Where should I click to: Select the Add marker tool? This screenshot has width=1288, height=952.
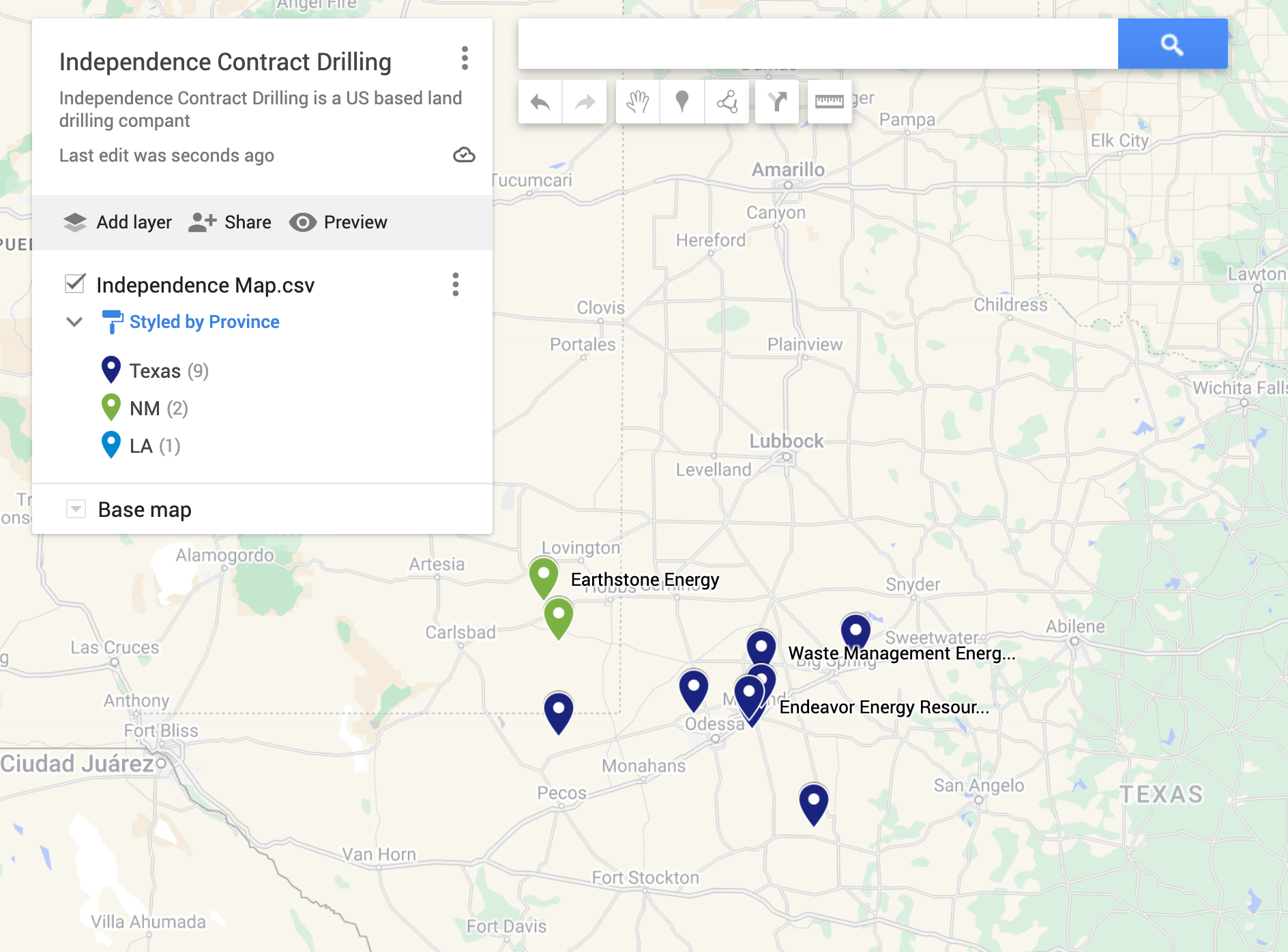pyautogui.click(x=682, y=102)
